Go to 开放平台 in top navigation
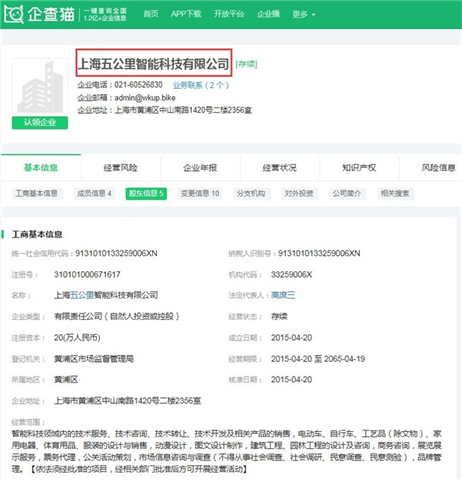The width and height of the screenshot is (462, 480). 229,14
